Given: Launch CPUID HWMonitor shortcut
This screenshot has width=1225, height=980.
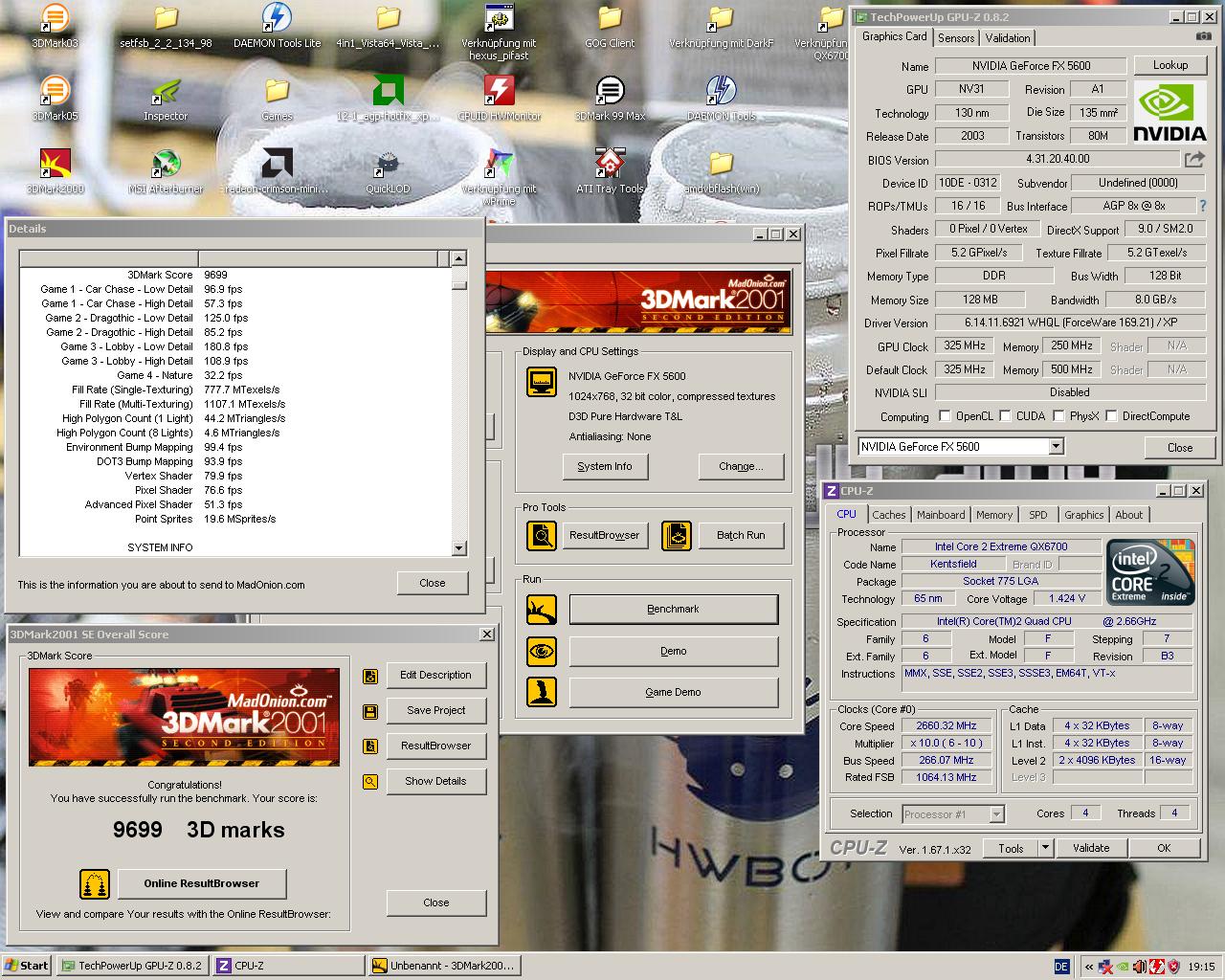Looking at the screenshot, I should point(499,91).
